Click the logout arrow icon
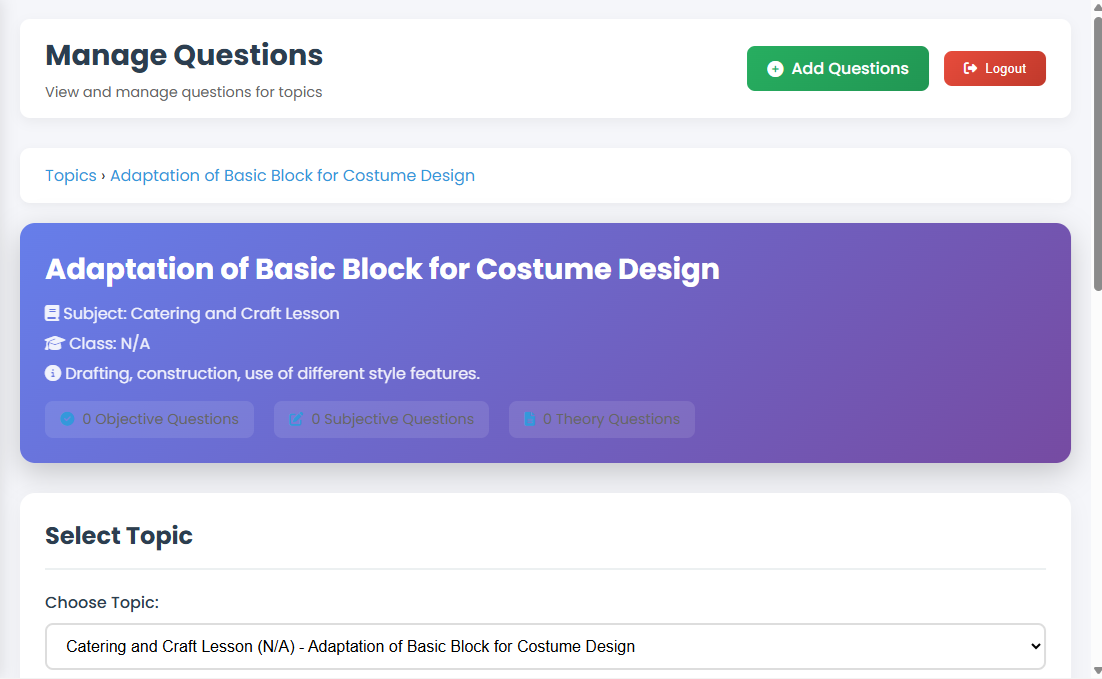 point(970,69)
